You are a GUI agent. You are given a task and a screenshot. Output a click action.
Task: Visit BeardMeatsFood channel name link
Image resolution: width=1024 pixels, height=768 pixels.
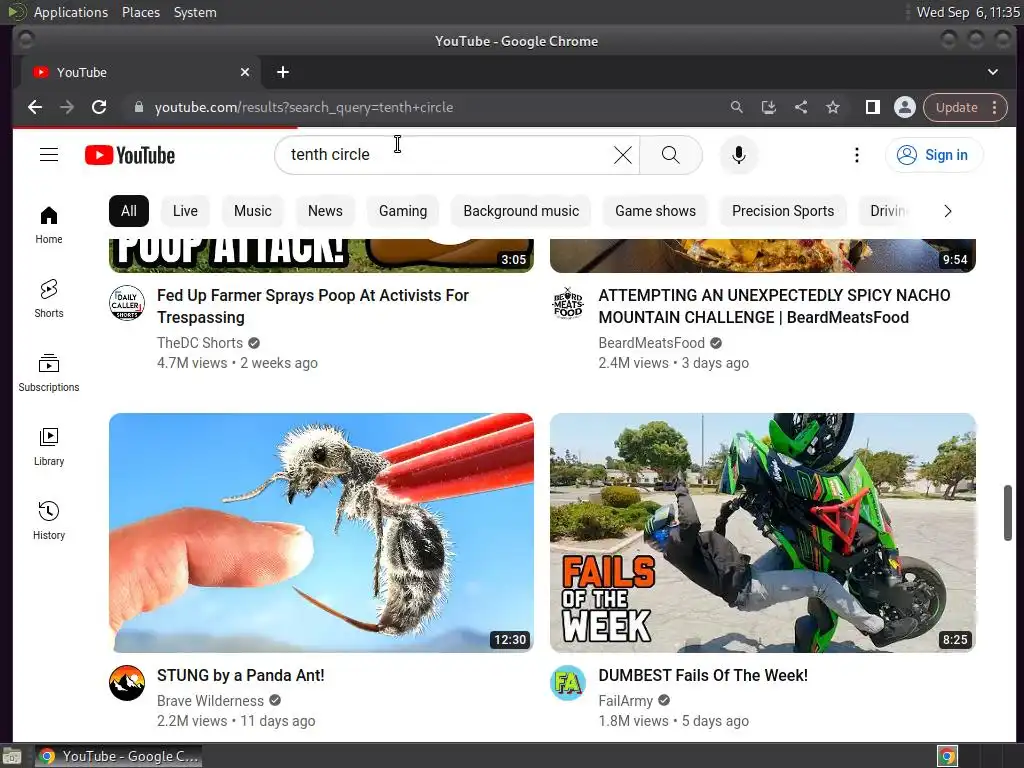[x=651, y=343]
